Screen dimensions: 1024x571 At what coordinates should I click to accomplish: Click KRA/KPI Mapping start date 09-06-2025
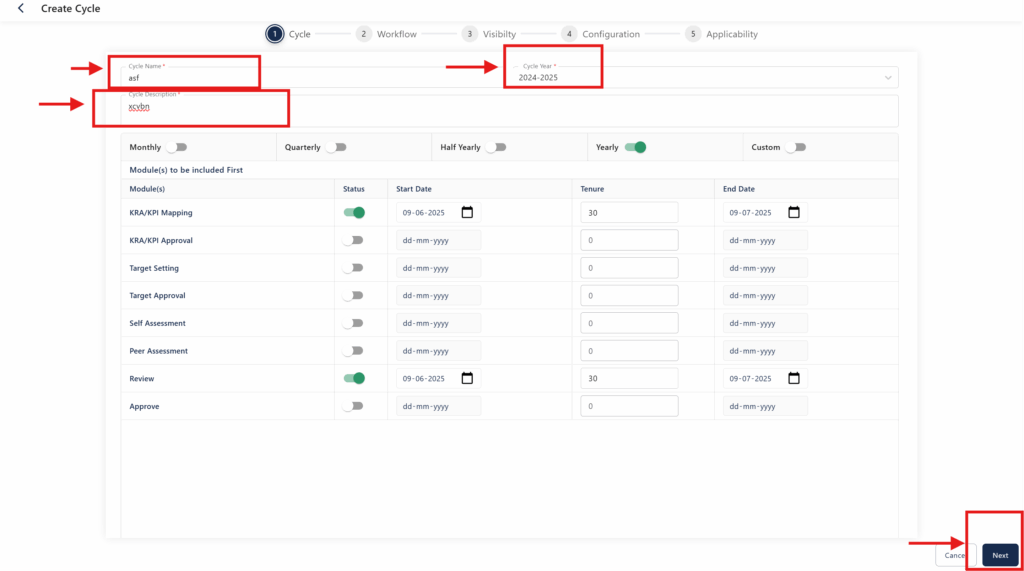[424, 212]
